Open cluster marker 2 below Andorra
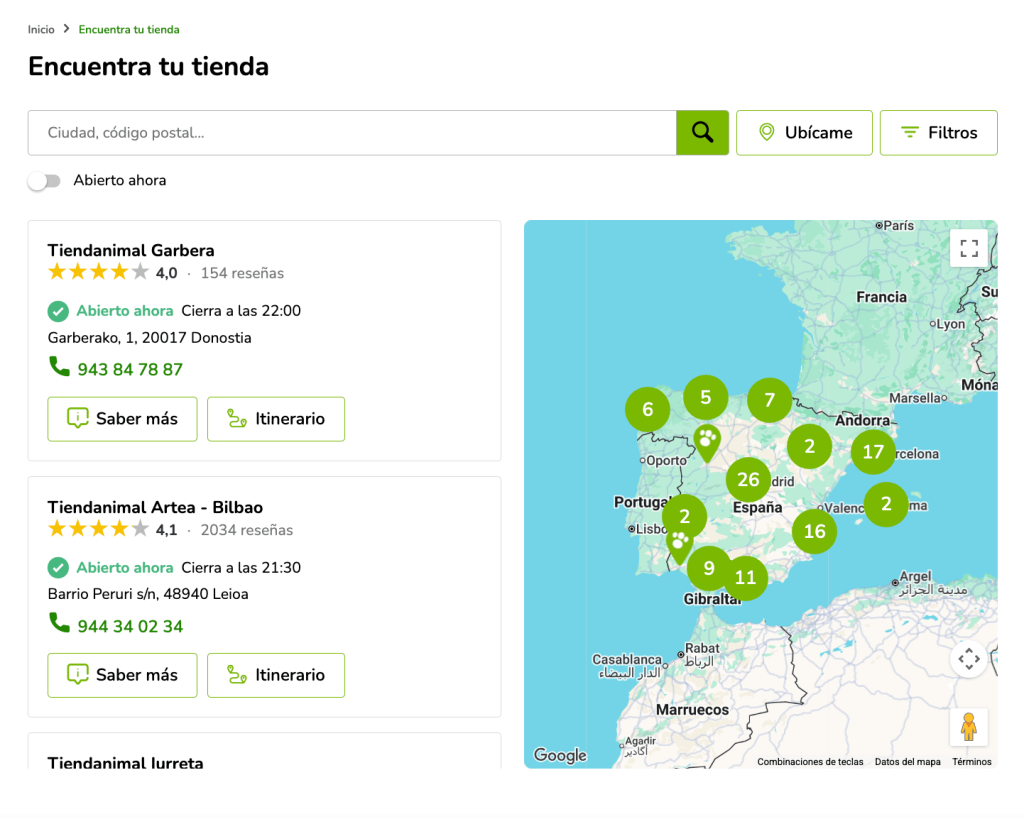Viewport: 1024px width, 819px height. [809, 447]
